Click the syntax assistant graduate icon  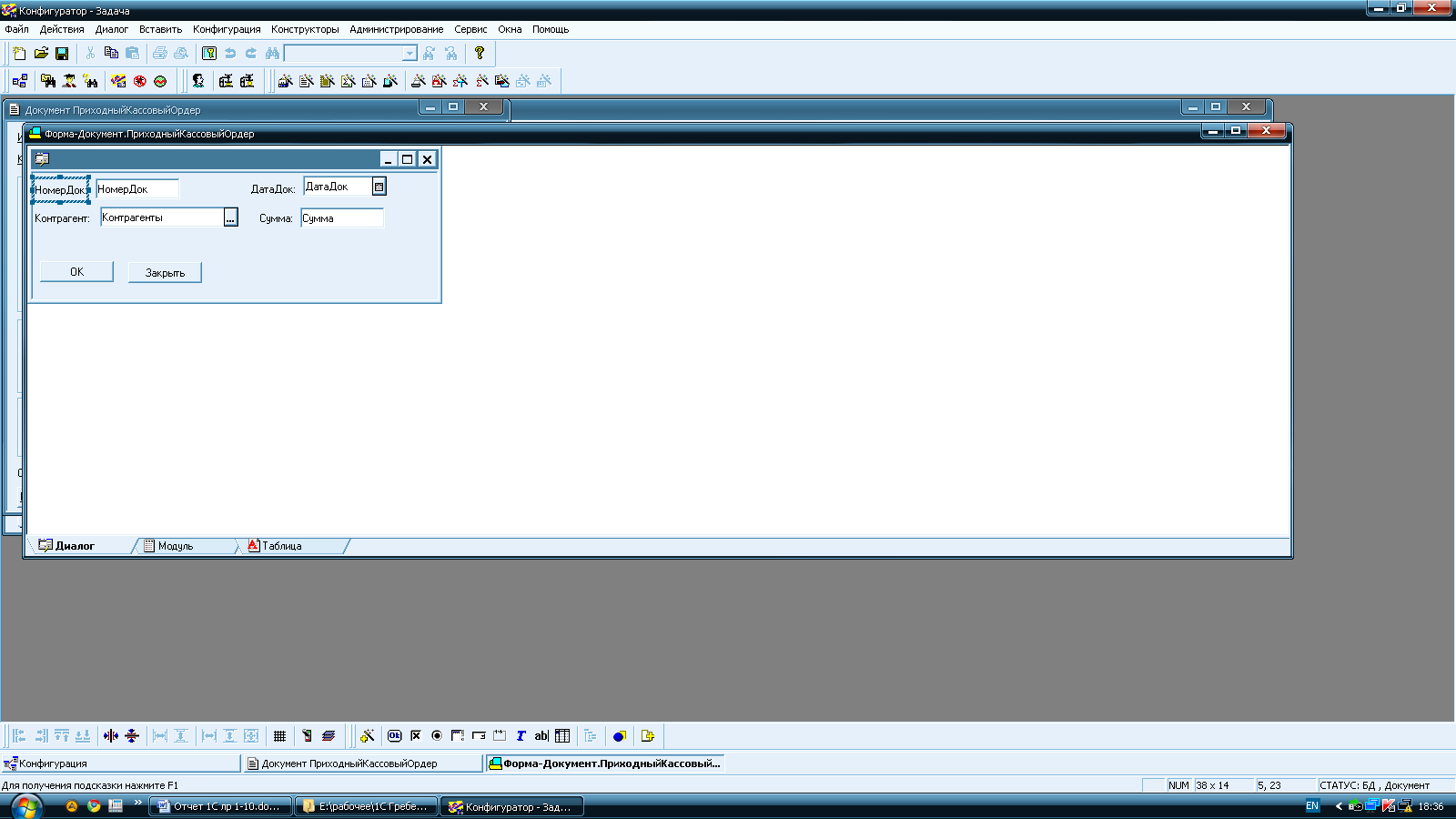pos(69,81)
